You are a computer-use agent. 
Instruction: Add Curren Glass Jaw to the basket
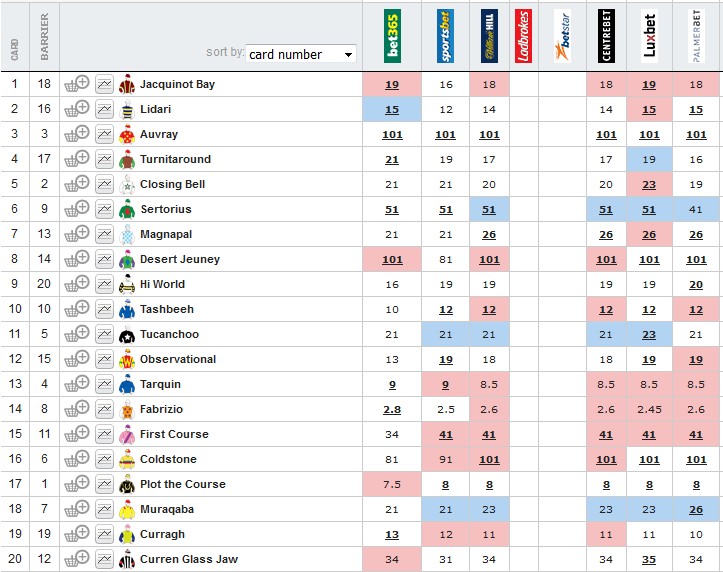pyautogui.click(x=76, y=560)
